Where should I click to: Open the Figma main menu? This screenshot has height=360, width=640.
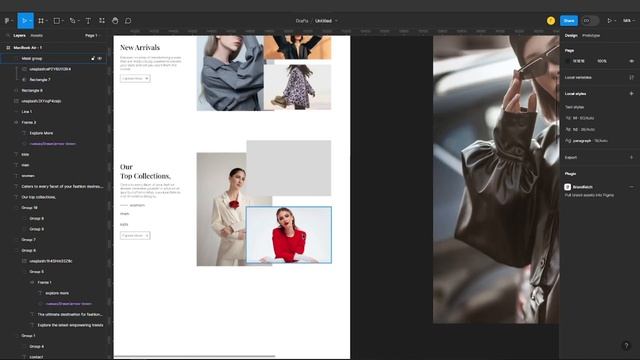coord(7,20)
